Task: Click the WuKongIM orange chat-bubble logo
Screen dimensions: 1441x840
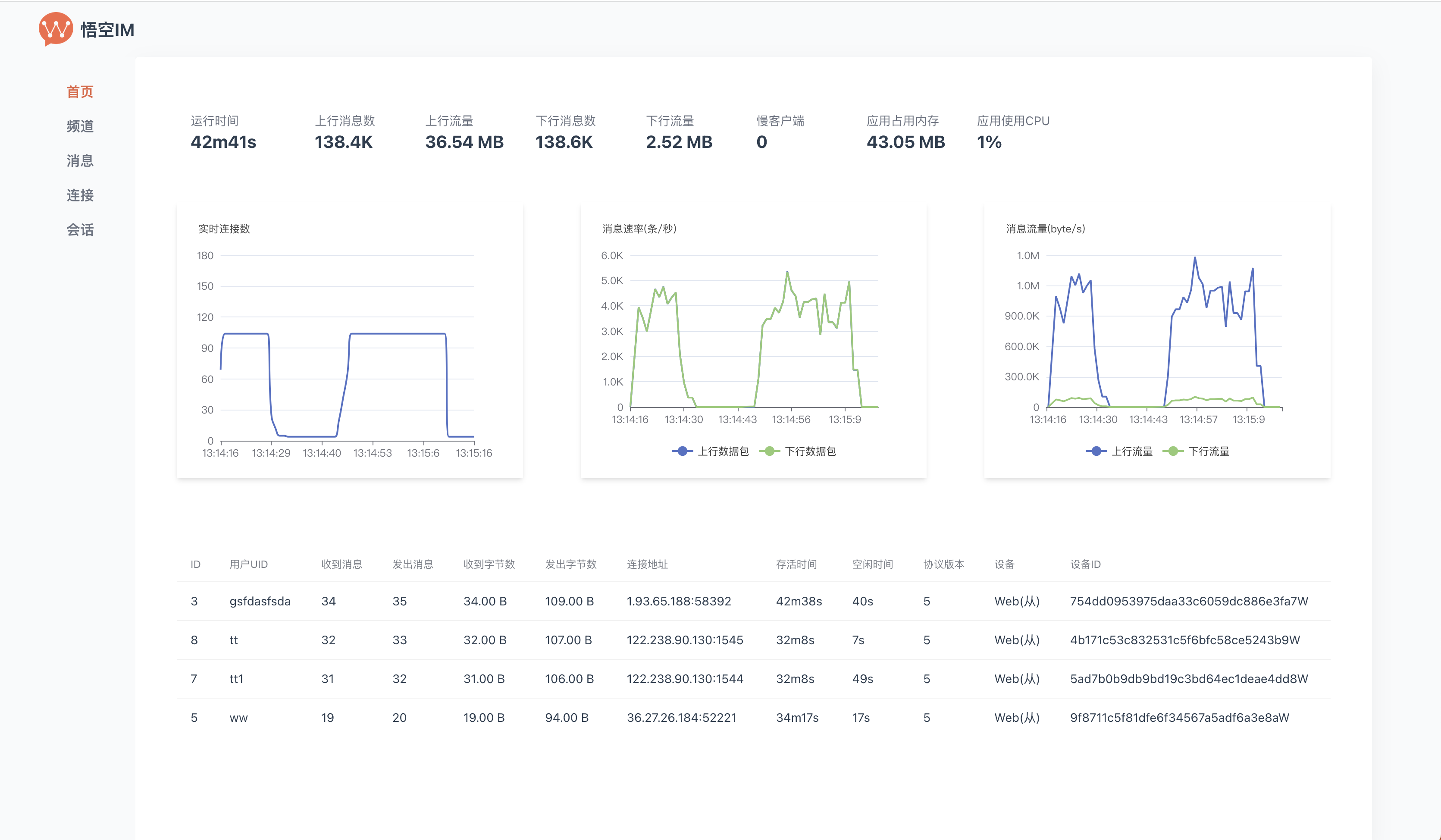Action: 56,28
